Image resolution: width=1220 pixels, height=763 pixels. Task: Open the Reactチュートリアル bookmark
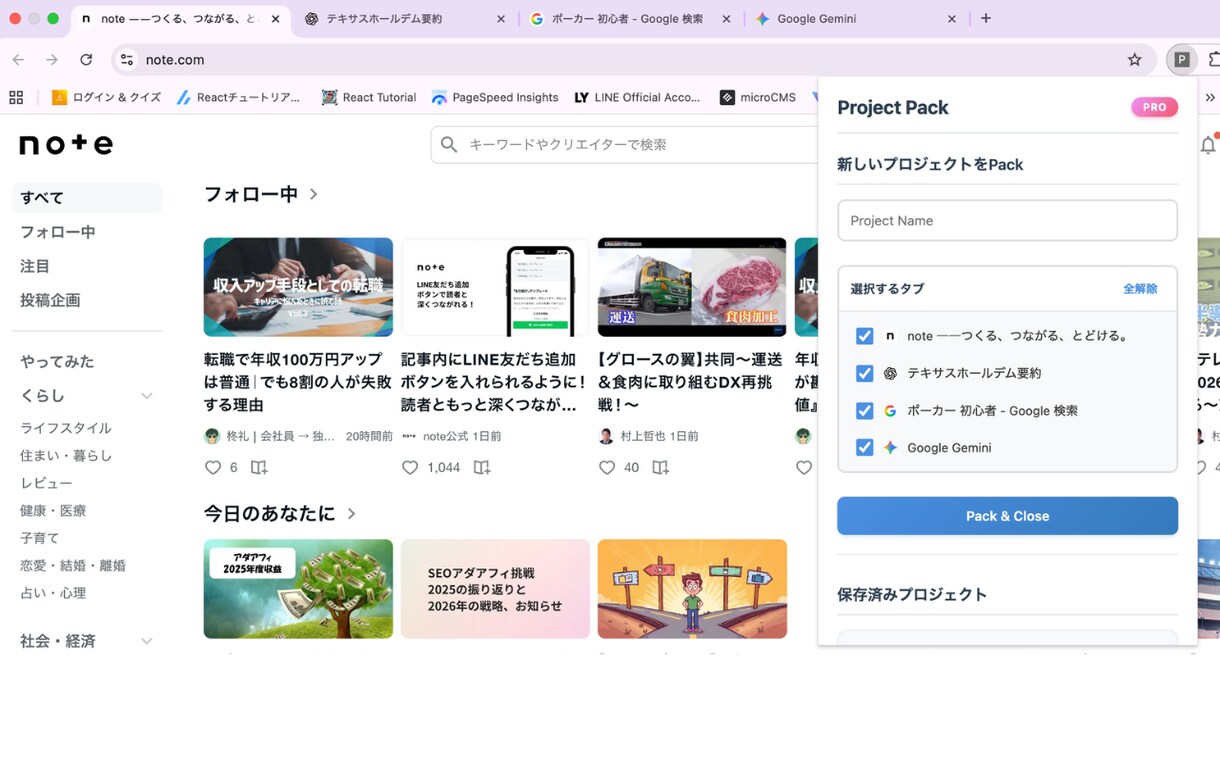point(238,97)
